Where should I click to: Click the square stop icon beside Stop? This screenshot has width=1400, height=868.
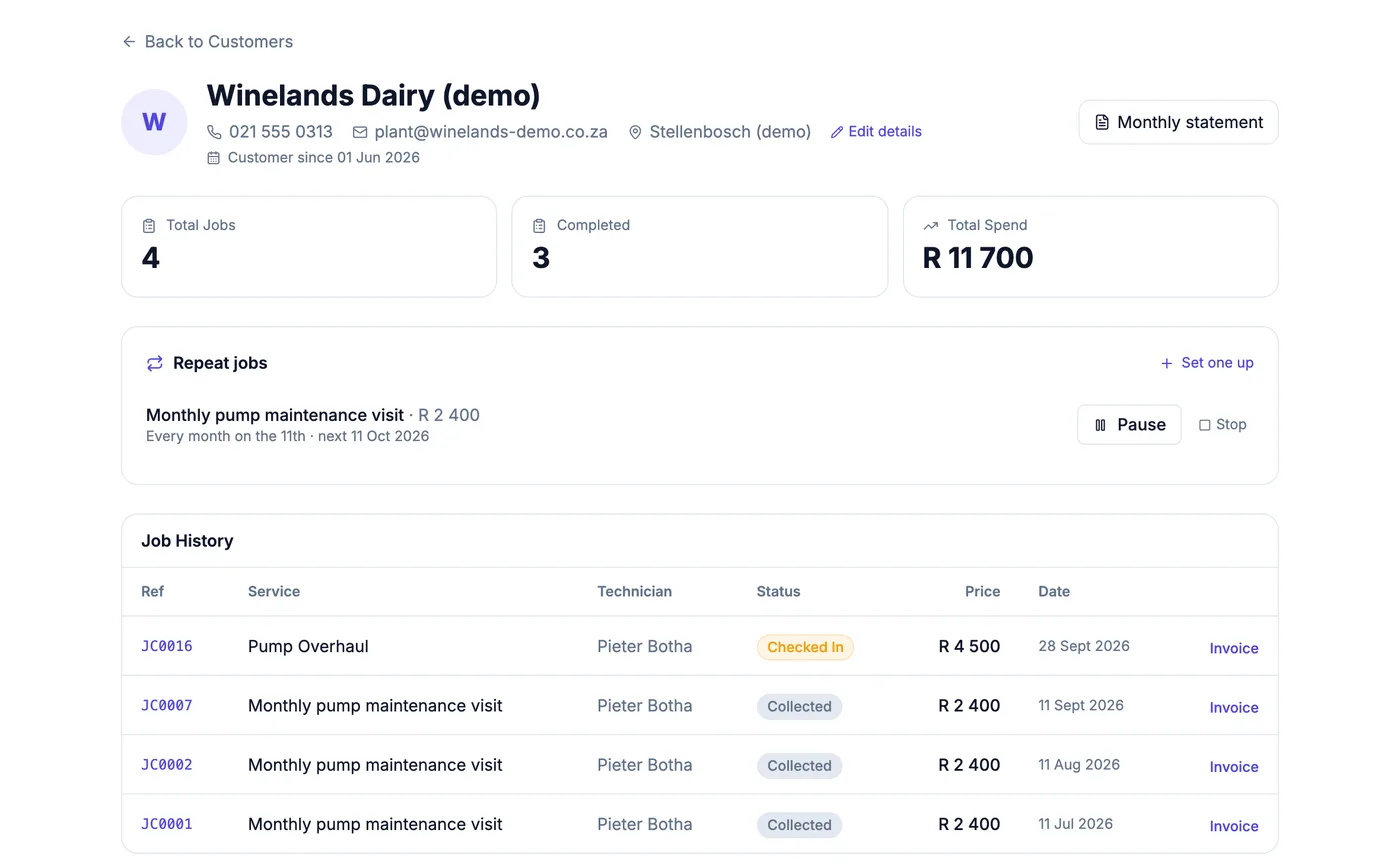coord(1205,425)
